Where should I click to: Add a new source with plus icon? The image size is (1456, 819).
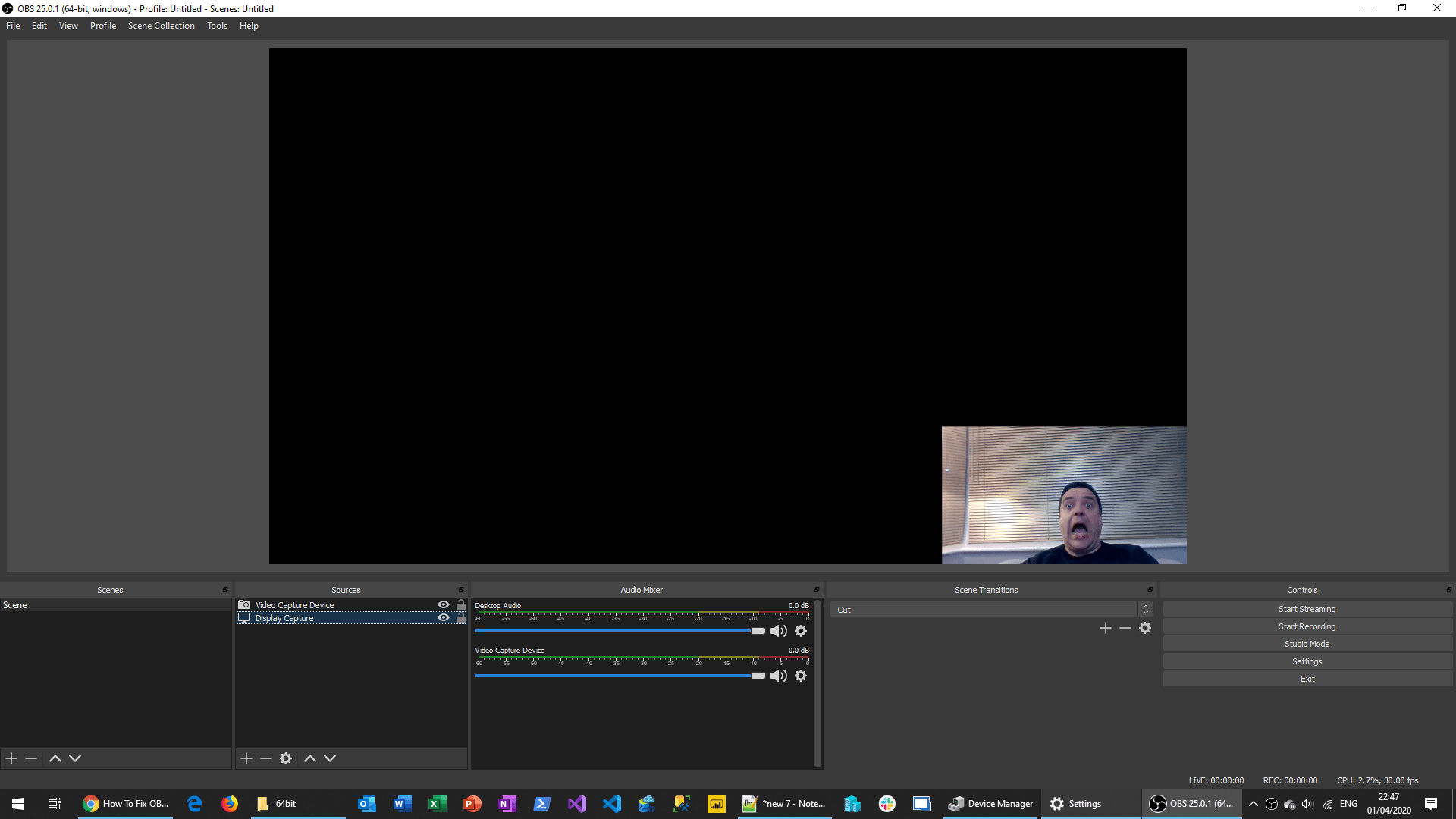(246, 758)
